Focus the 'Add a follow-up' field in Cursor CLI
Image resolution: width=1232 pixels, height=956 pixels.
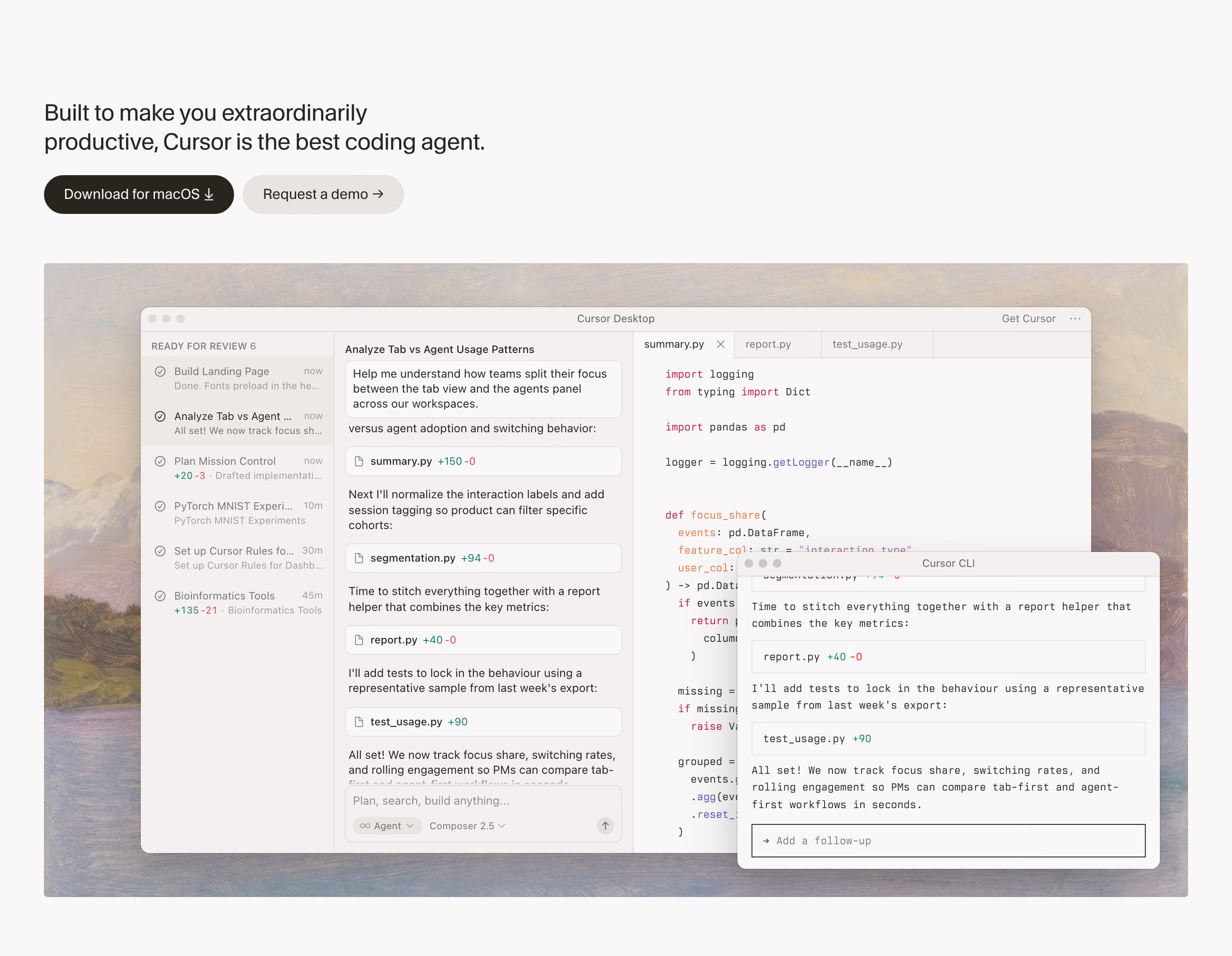pos(948,841)
